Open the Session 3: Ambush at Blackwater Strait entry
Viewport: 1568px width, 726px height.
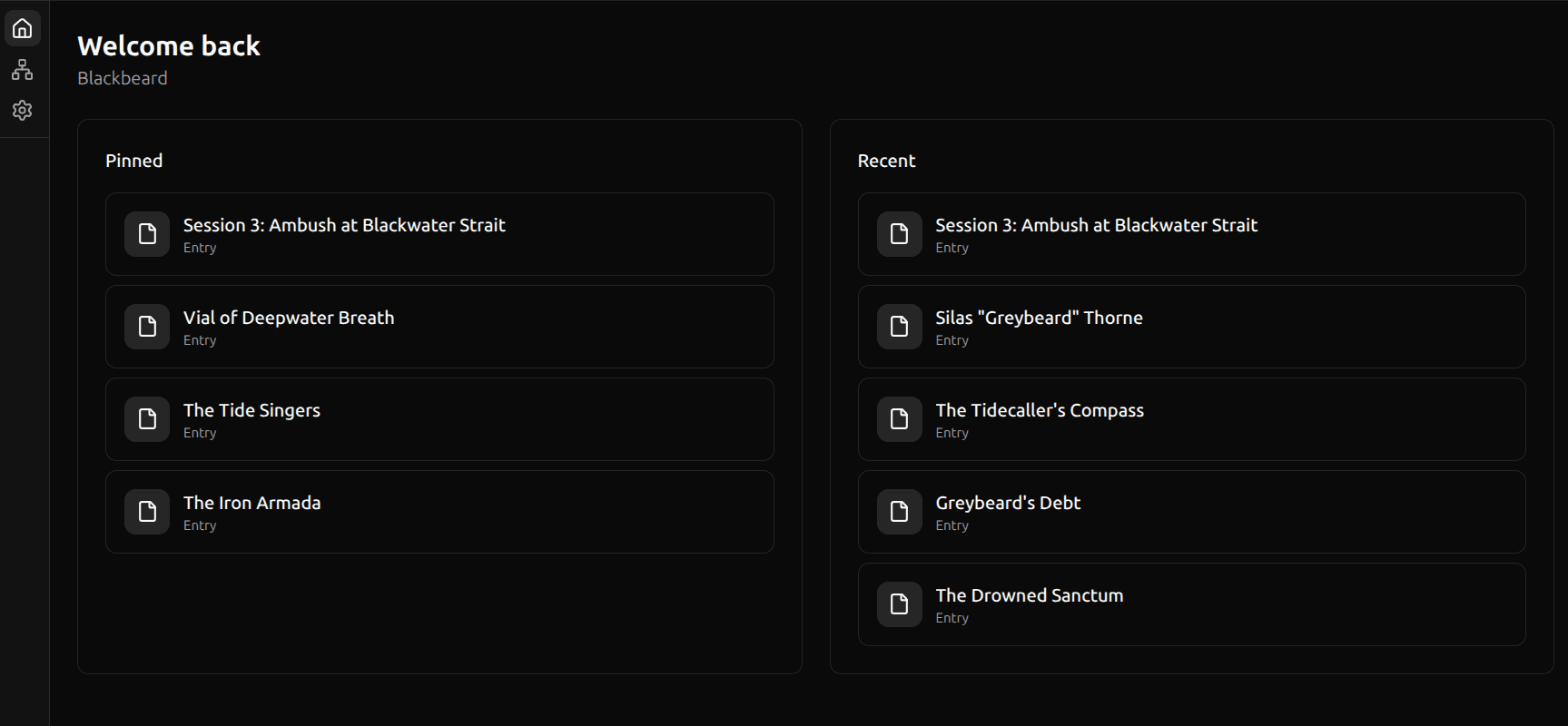[x=344, y=225]
